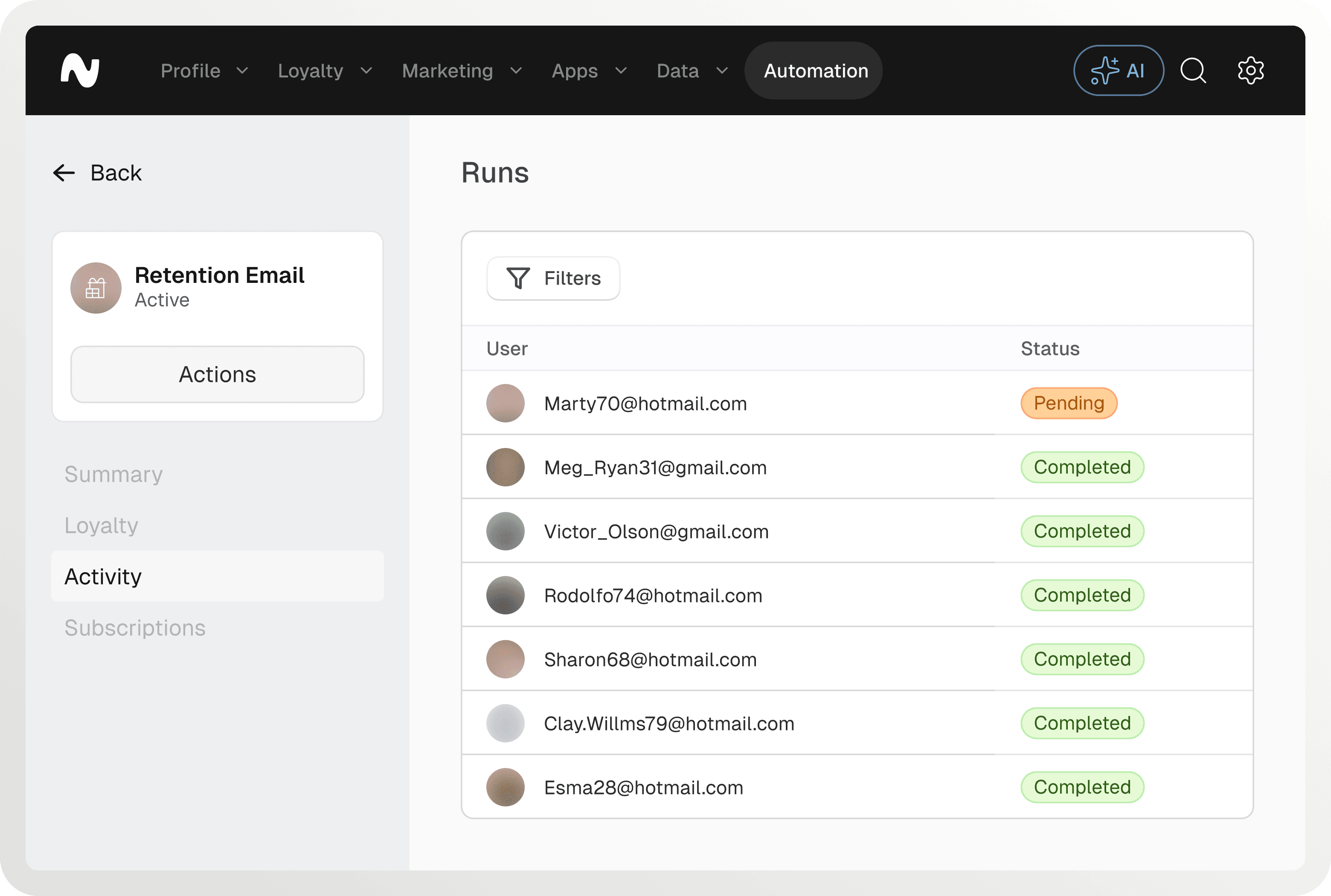Click the Retention Email gift avatar
This screenshot has width=1331, height=896.
click(96, 288)
